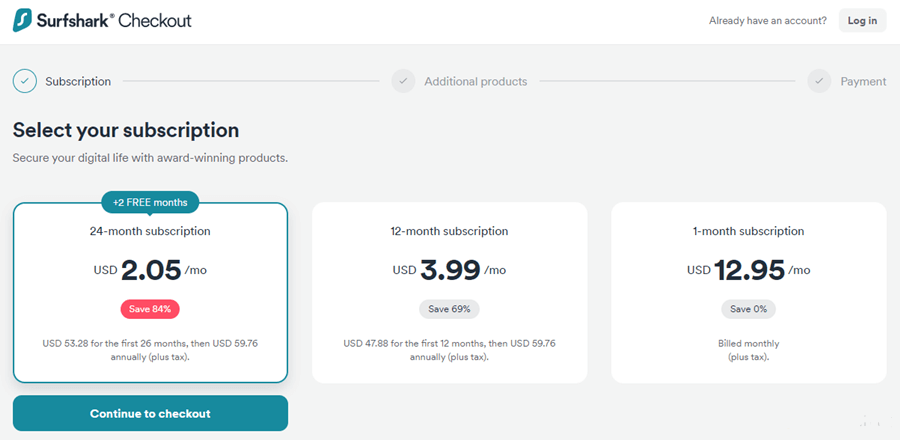The height and width of the screenshot is (440, 900).
Task: Click Continue to checkout button
Action: (x=150, y=413)
